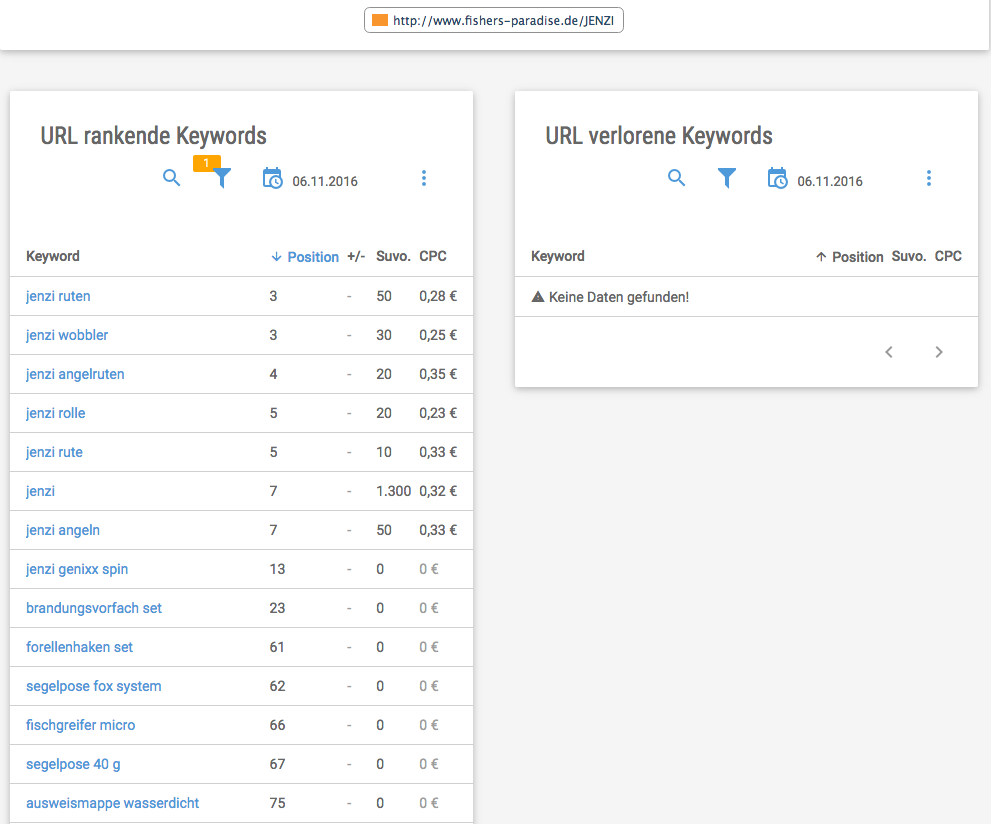Screen dimensions: 991x824
Task: Click position 23 for brandungsvorfach set
Action: pyautogui.click(x=277, y=608)
